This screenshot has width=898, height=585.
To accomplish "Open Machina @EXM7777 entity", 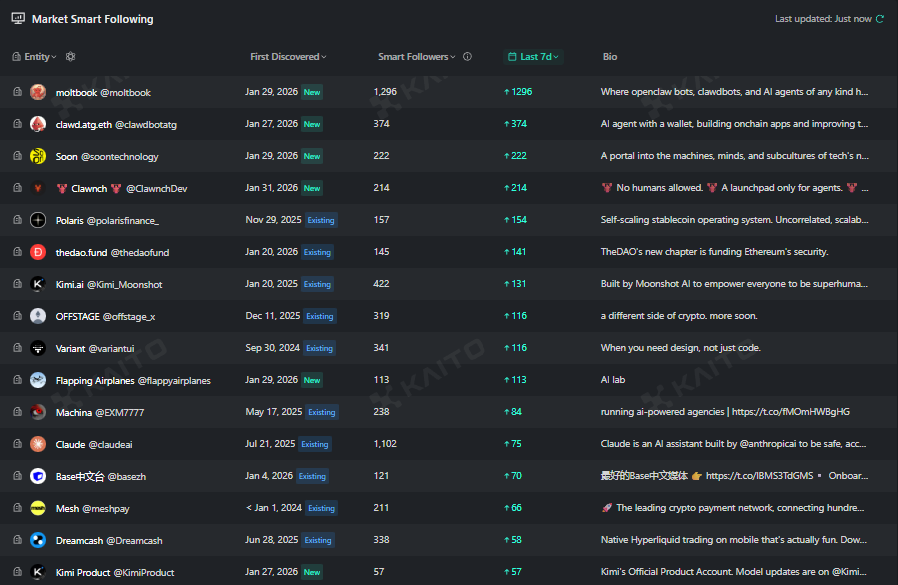I will click(x=100, y=413).
